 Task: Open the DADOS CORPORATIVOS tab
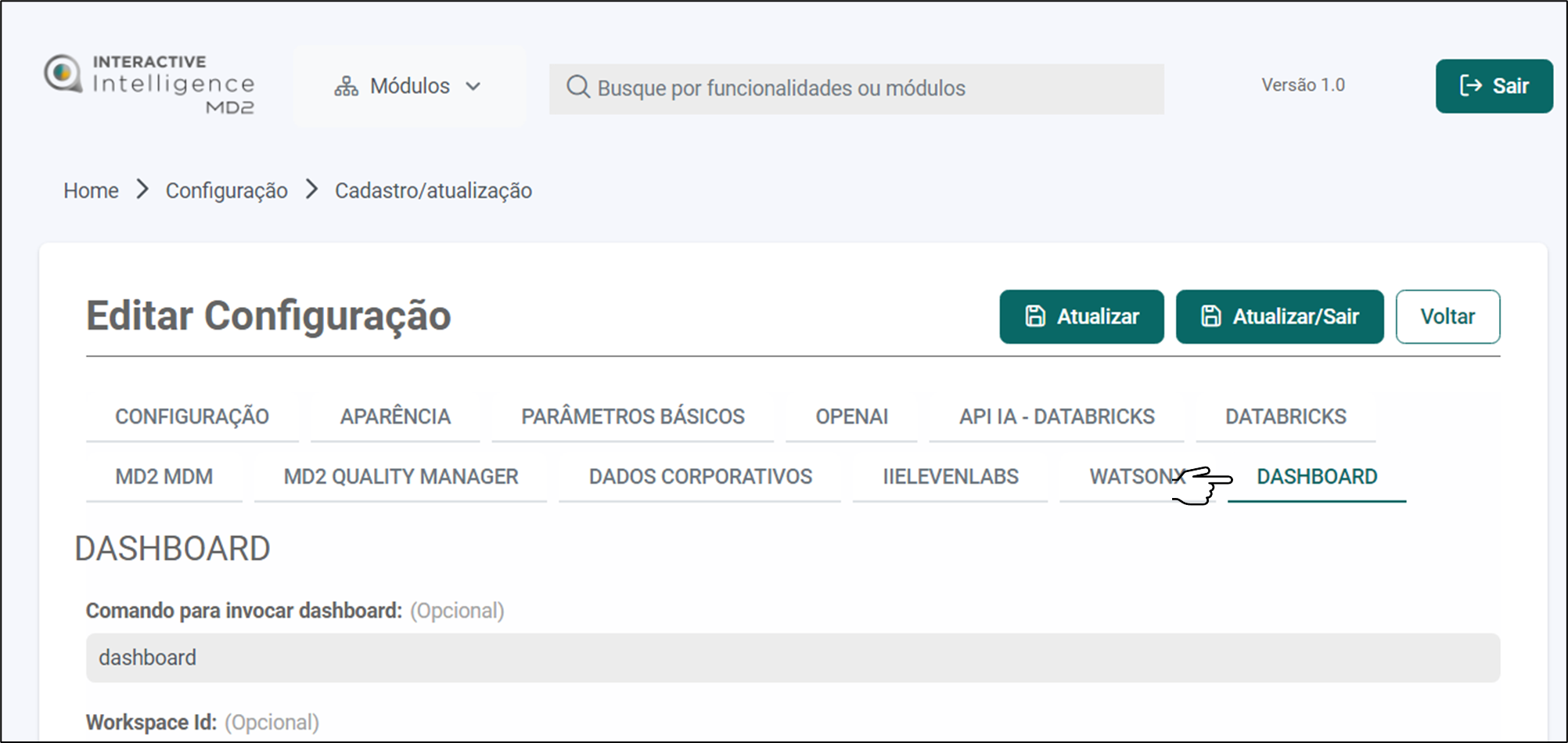(x=700, y=477)
